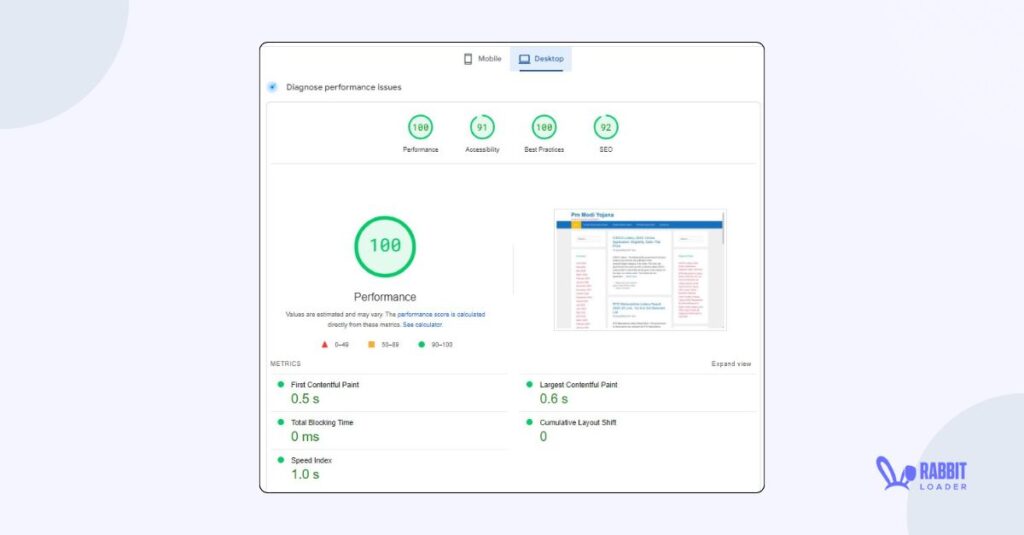Open the 'See calculator' link
This screenshot has height=535, width=1024.
click(x=422, y=325)
